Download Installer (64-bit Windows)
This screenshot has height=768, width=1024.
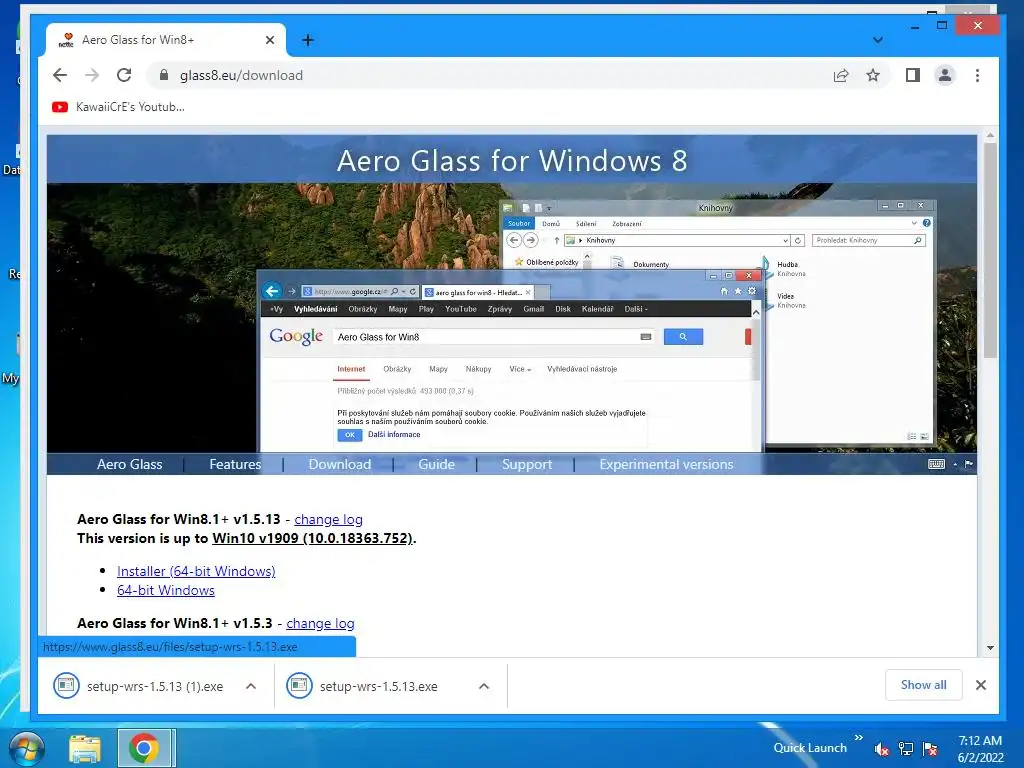(196, 571)
